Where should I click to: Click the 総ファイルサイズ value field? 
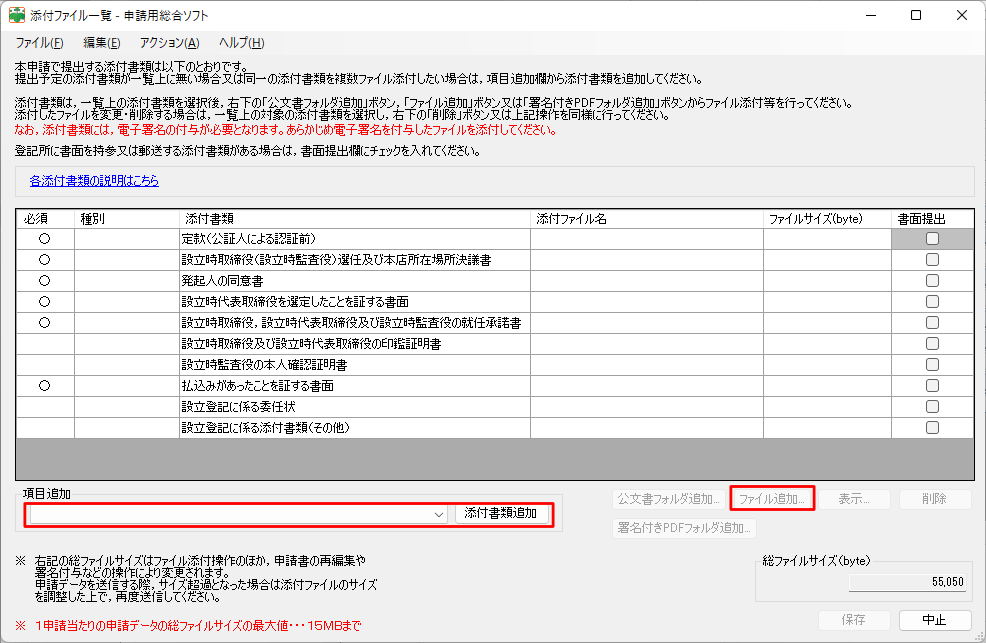[x=908, y=581]
